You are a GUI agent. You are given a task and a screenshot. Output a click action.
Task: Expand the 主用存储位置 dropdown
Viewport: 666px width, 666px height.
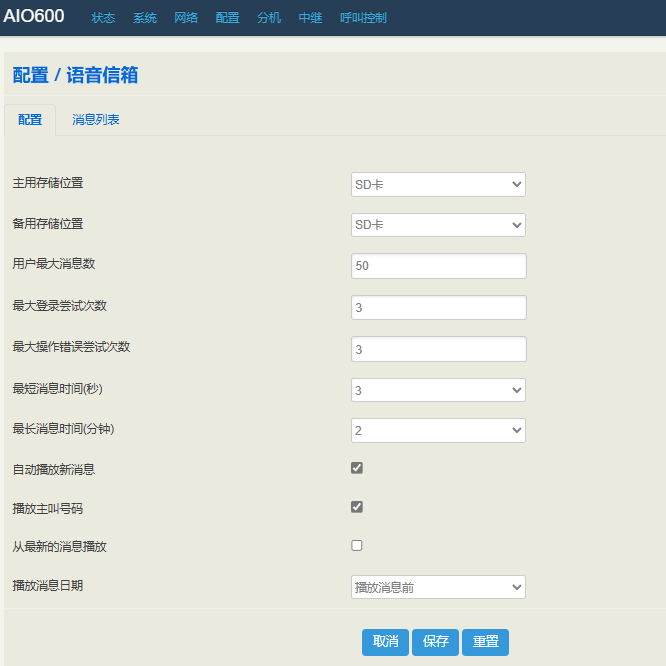tap(438, 184)
